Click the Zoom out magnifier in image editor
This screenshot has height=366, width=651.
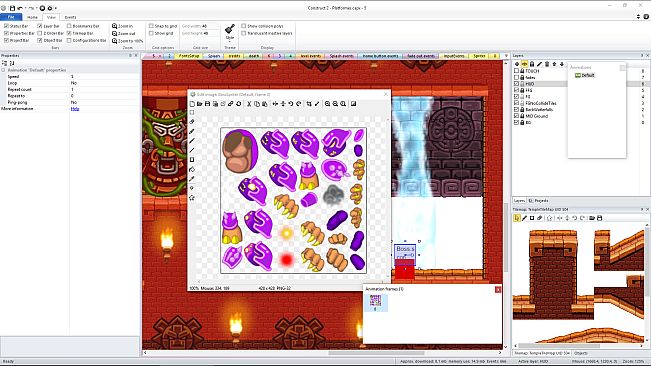[335, 104]
